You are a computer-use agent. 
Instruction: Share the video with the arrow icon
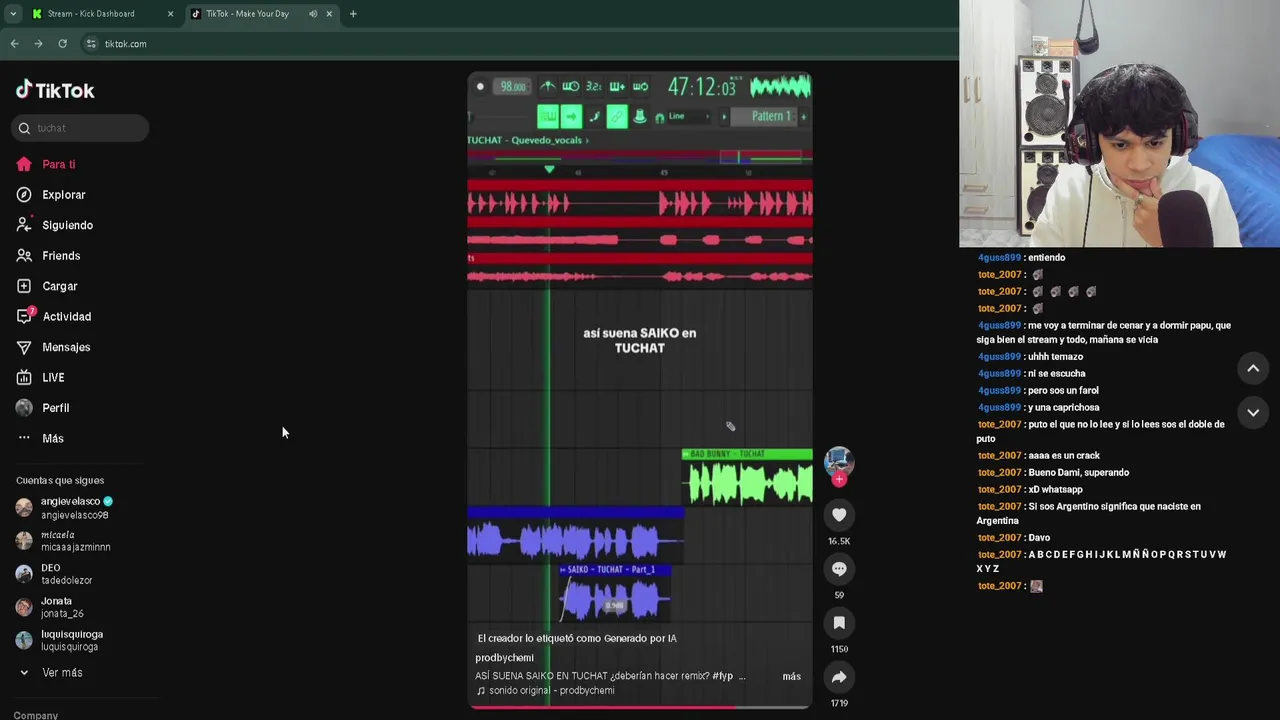point(839,677)
